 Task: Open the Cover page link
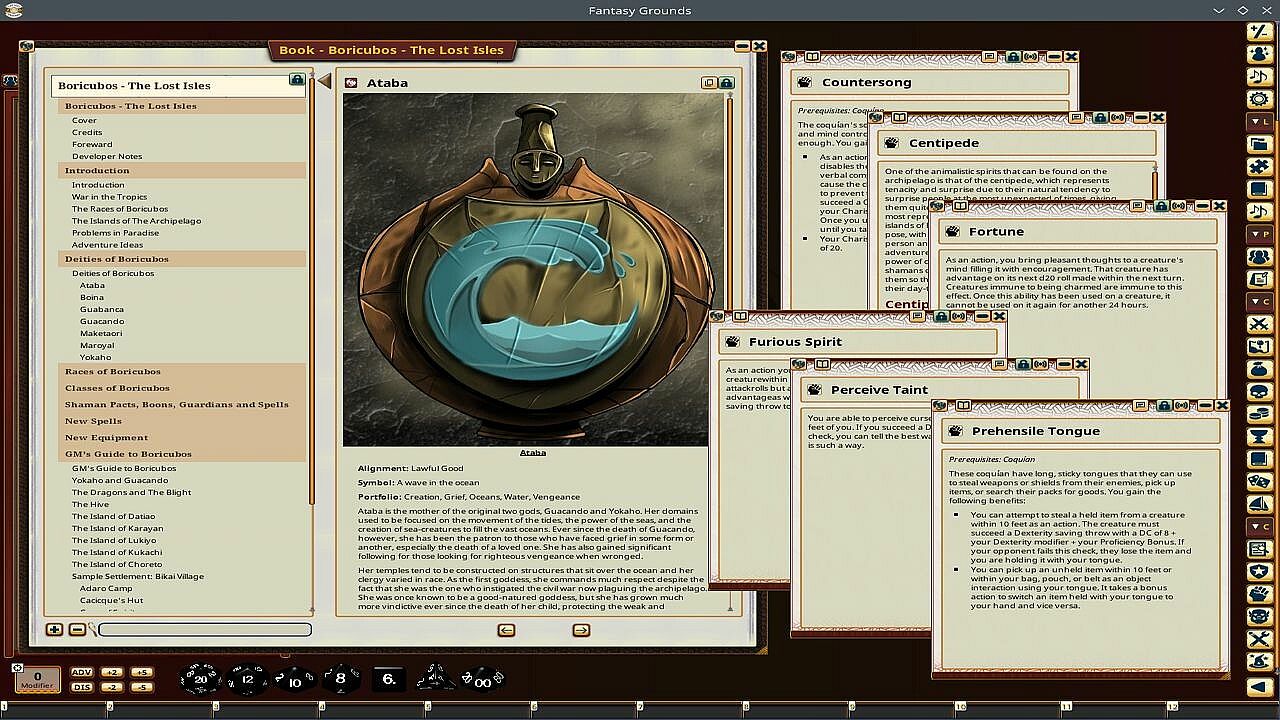[x=84, y=120]
